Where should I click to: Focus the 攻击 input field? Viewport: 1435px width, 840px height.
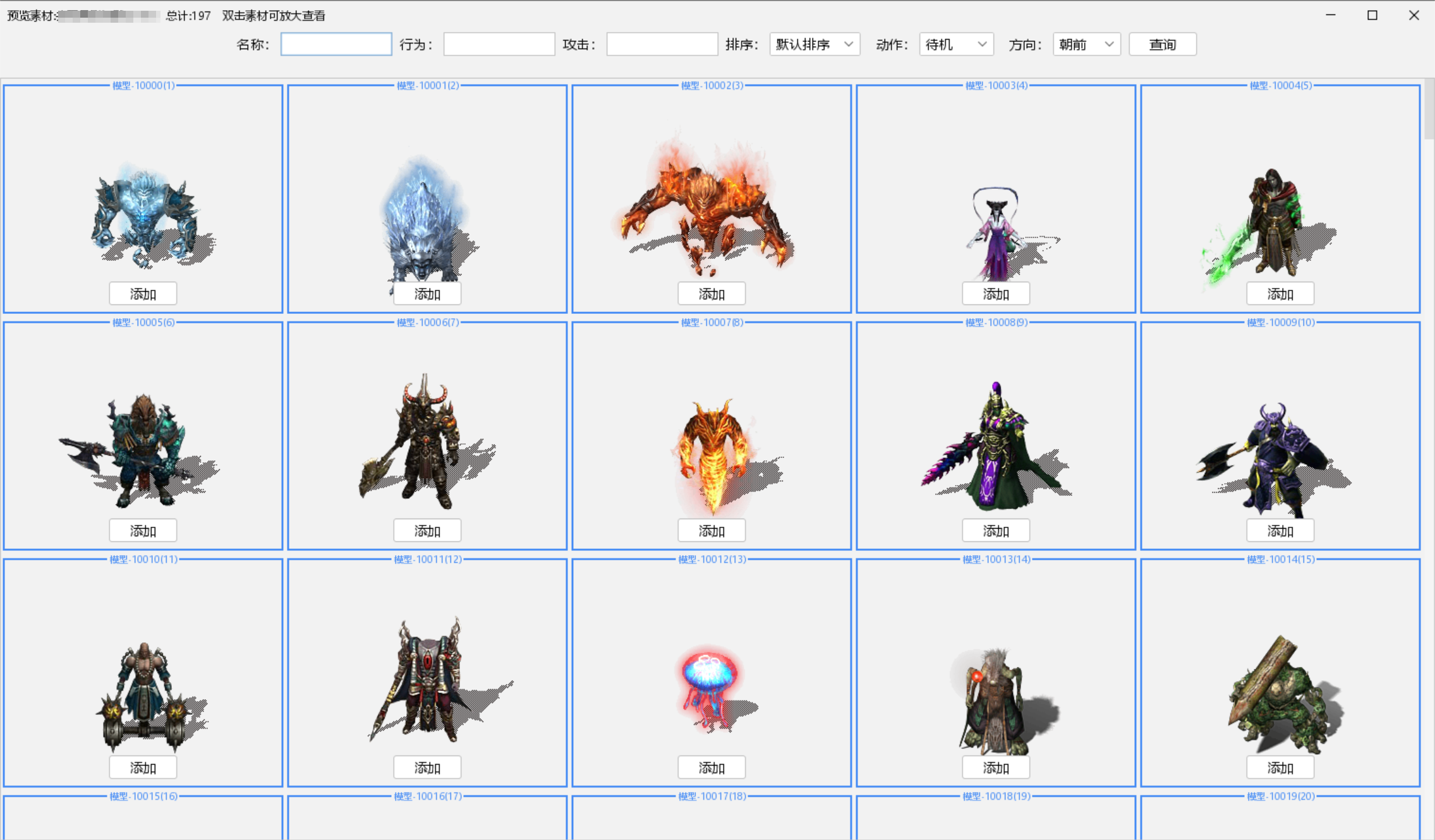click(x=662, y=44)
